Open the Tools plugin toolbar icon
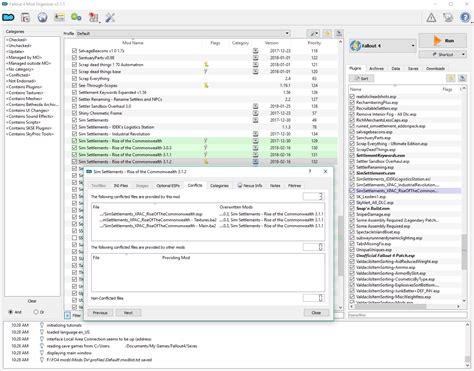This screenshot has height=371, width=474. coord(94,17)
